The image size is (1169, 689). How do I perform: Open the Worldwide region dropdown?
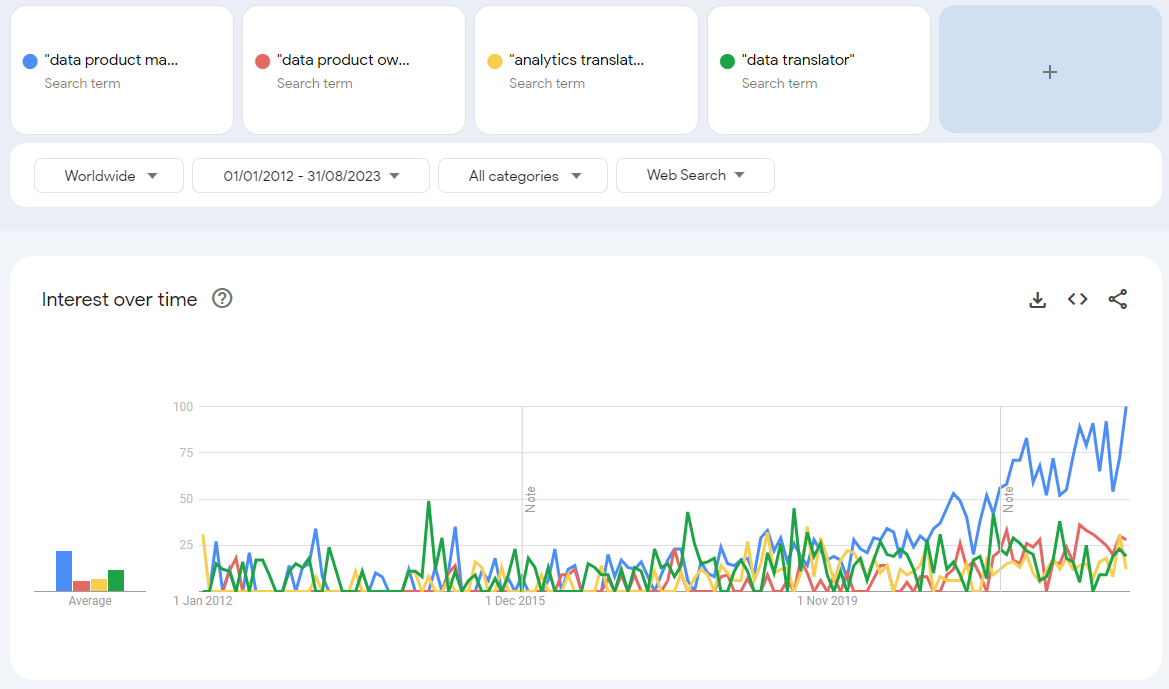(x=109, y=176)
